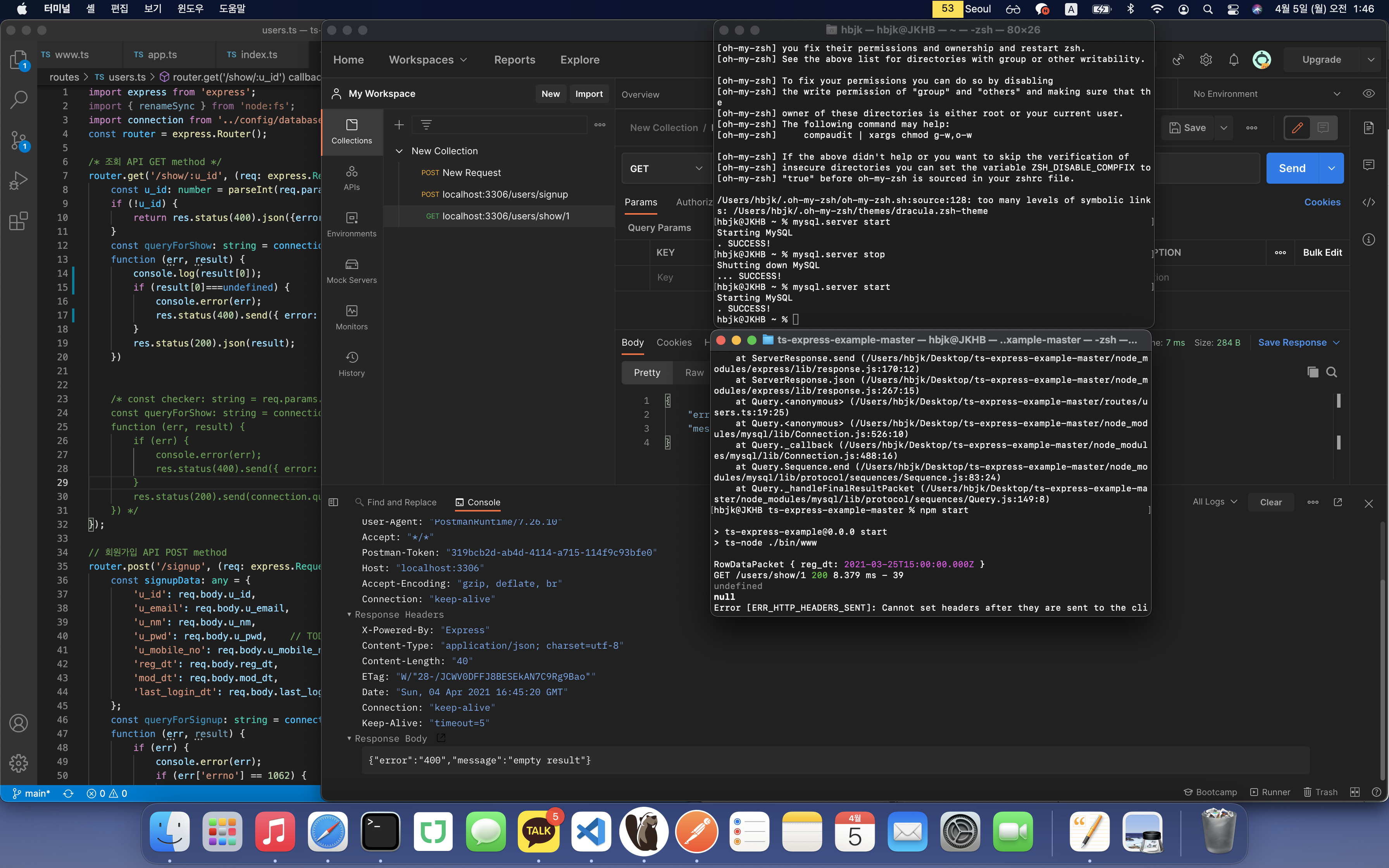The image size is (1389, 868).
Task: Switch to the app.ts editor tab
Action: (x=162, y=55)
